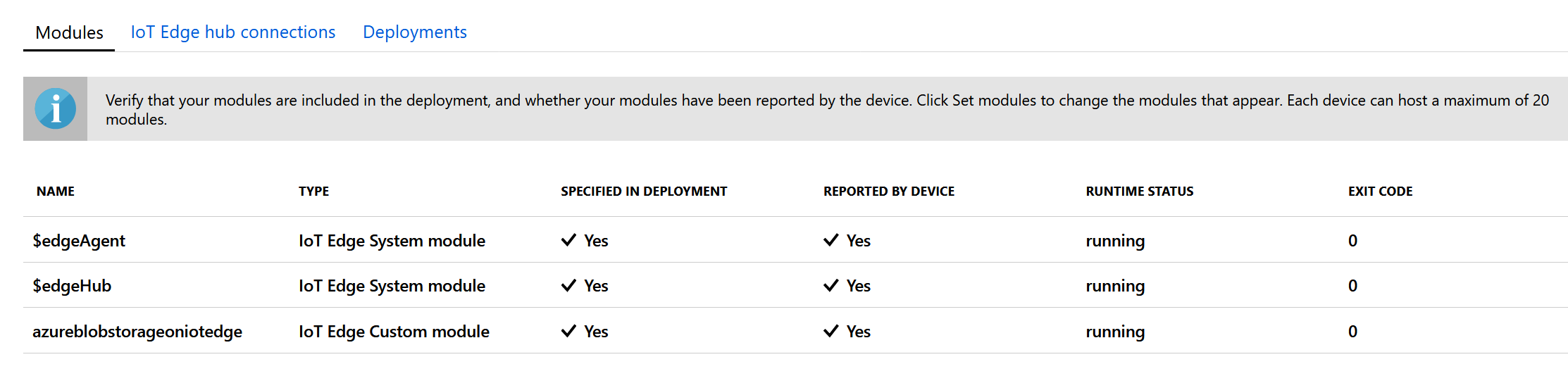Sort by the NAME column header
Screen dimensions: 1568x376
56,192
